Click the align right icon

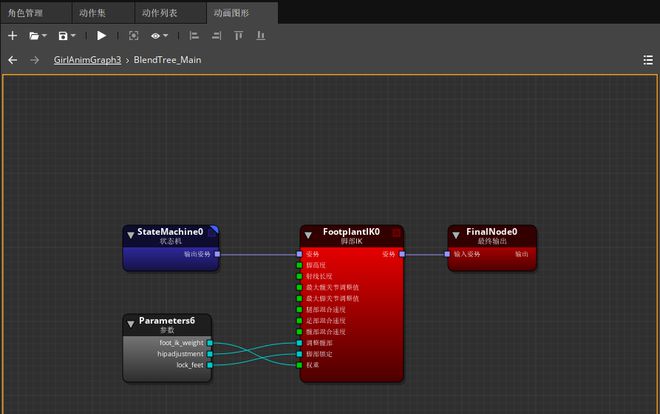pos(216,36)
